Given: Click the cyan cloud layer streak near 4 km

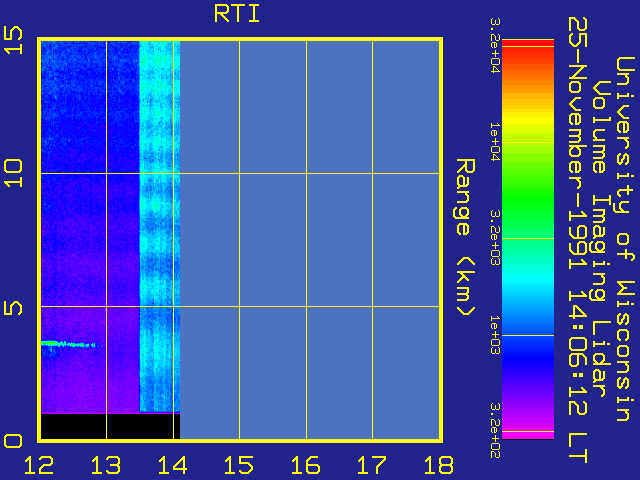Looking at the screenshot, I should coord(69,344).
